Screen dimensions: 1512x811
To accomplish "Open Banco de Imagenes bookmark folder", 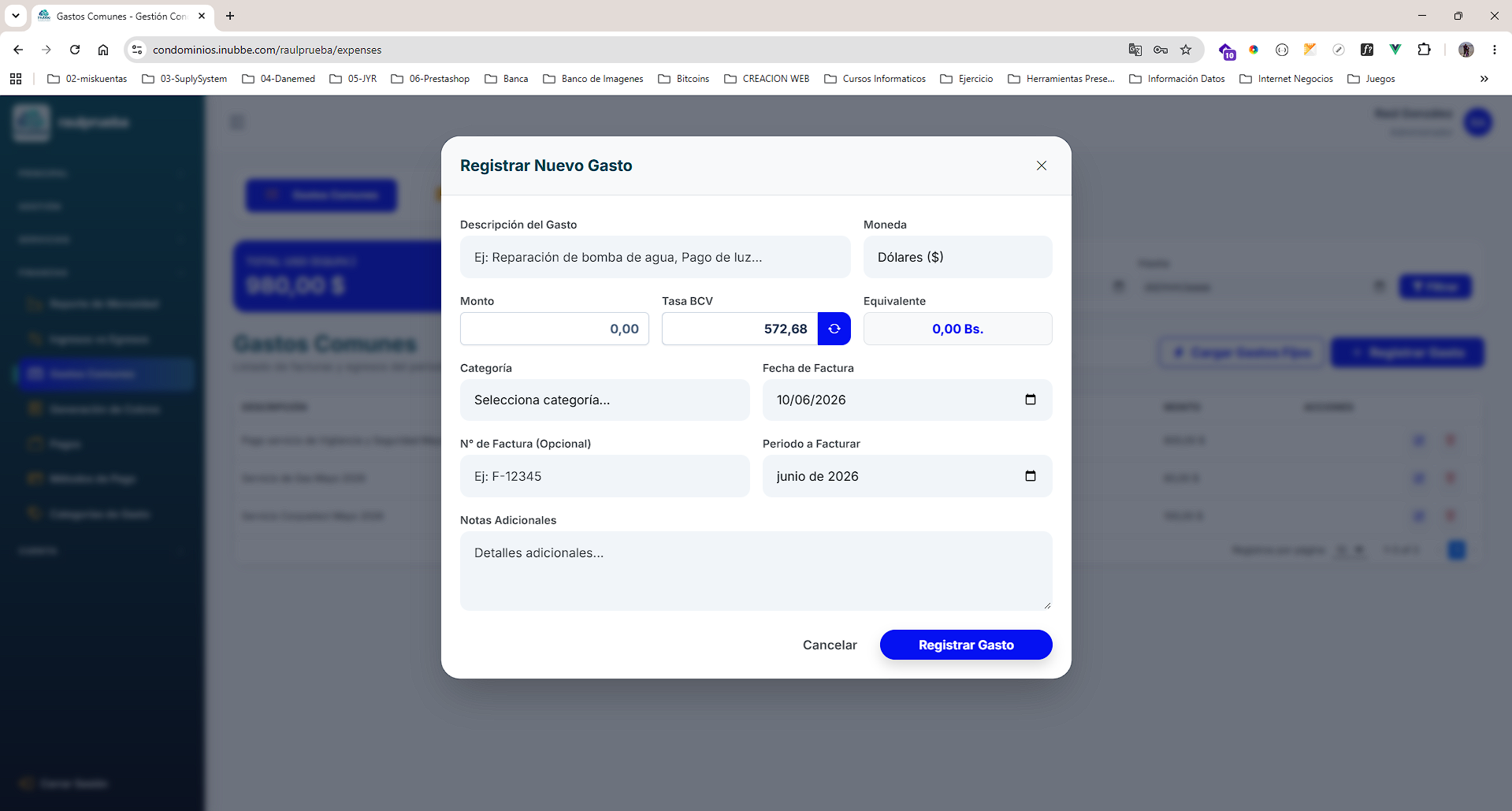I will click(593, 79).
